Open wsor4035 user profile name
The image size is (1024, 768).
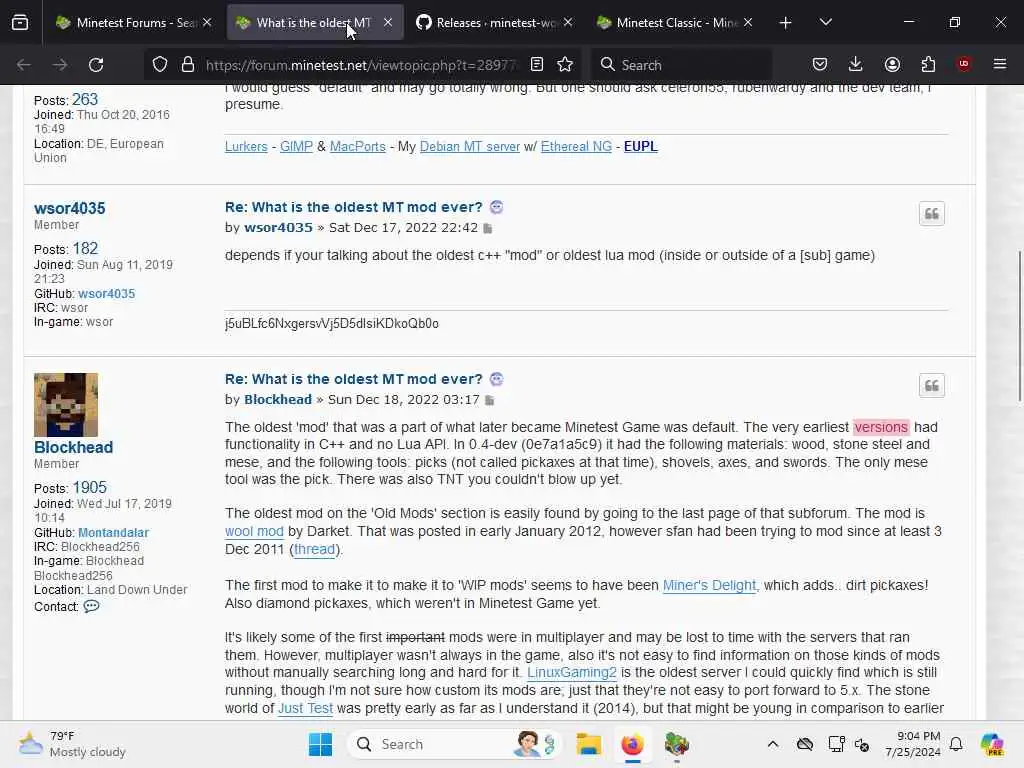(69, 208)
